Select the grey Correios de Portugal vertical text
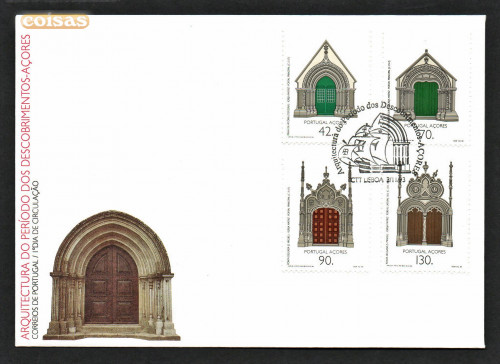This screenshot has height=364, width=500. [36, 260]
